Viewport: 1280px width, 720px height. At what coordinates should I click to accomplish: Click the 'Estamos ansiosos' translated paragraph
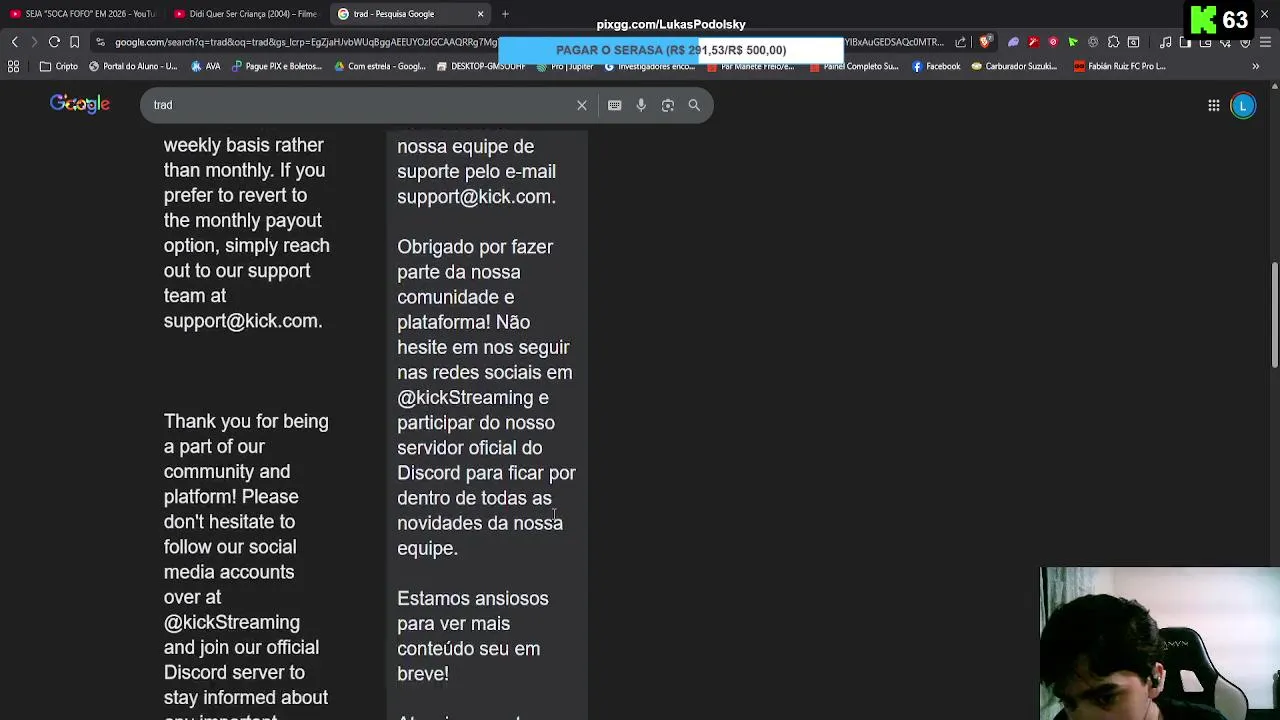point(473,636)
